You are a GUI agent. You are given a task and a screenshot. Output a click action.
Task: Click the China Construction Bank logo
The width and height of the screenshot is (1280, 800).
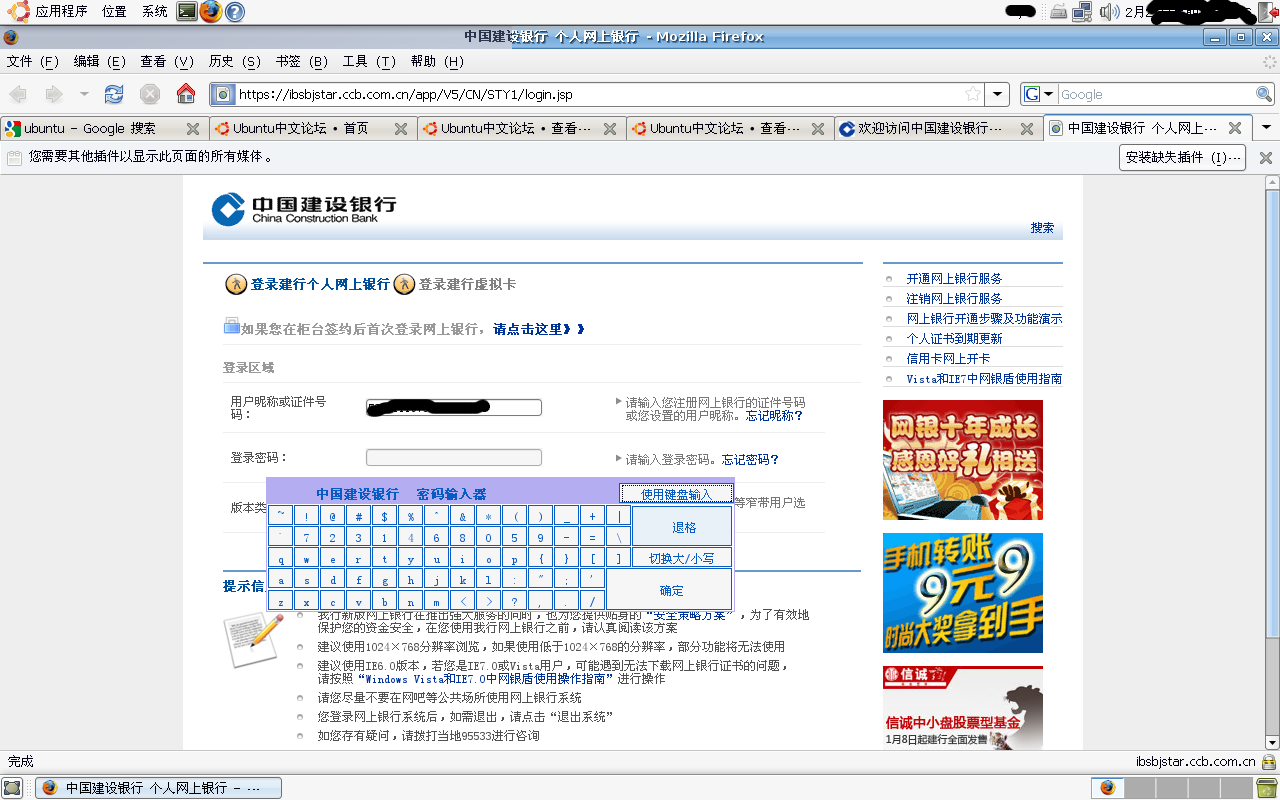(x=304, y=209)
